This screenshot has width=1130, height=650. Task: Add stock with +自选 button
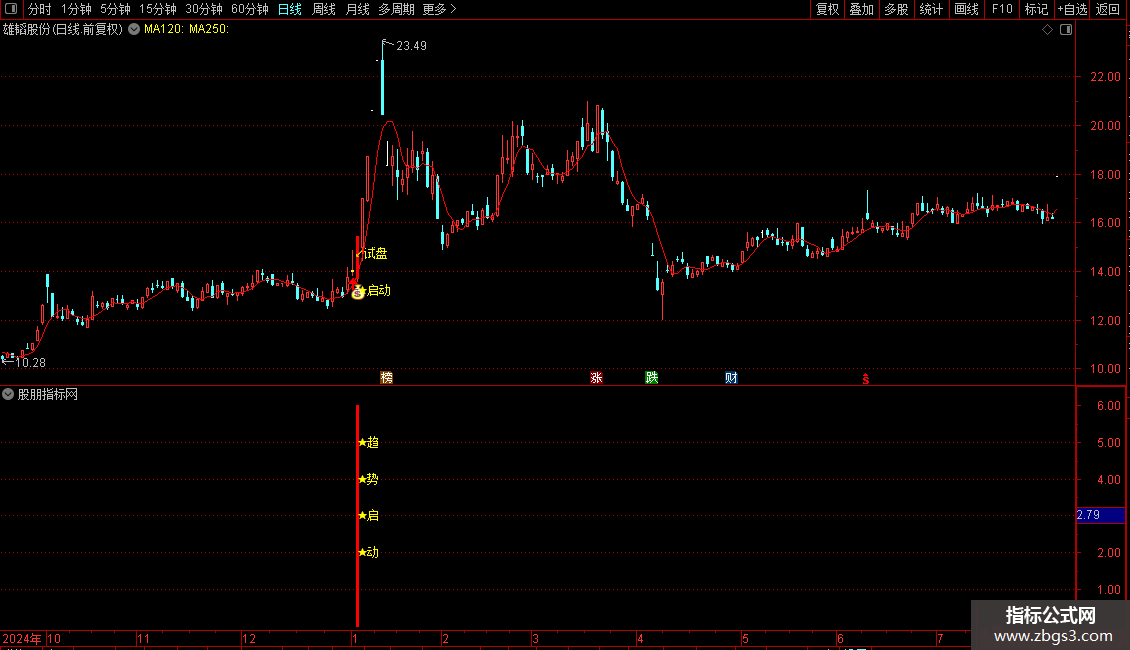coord(1072,9)
